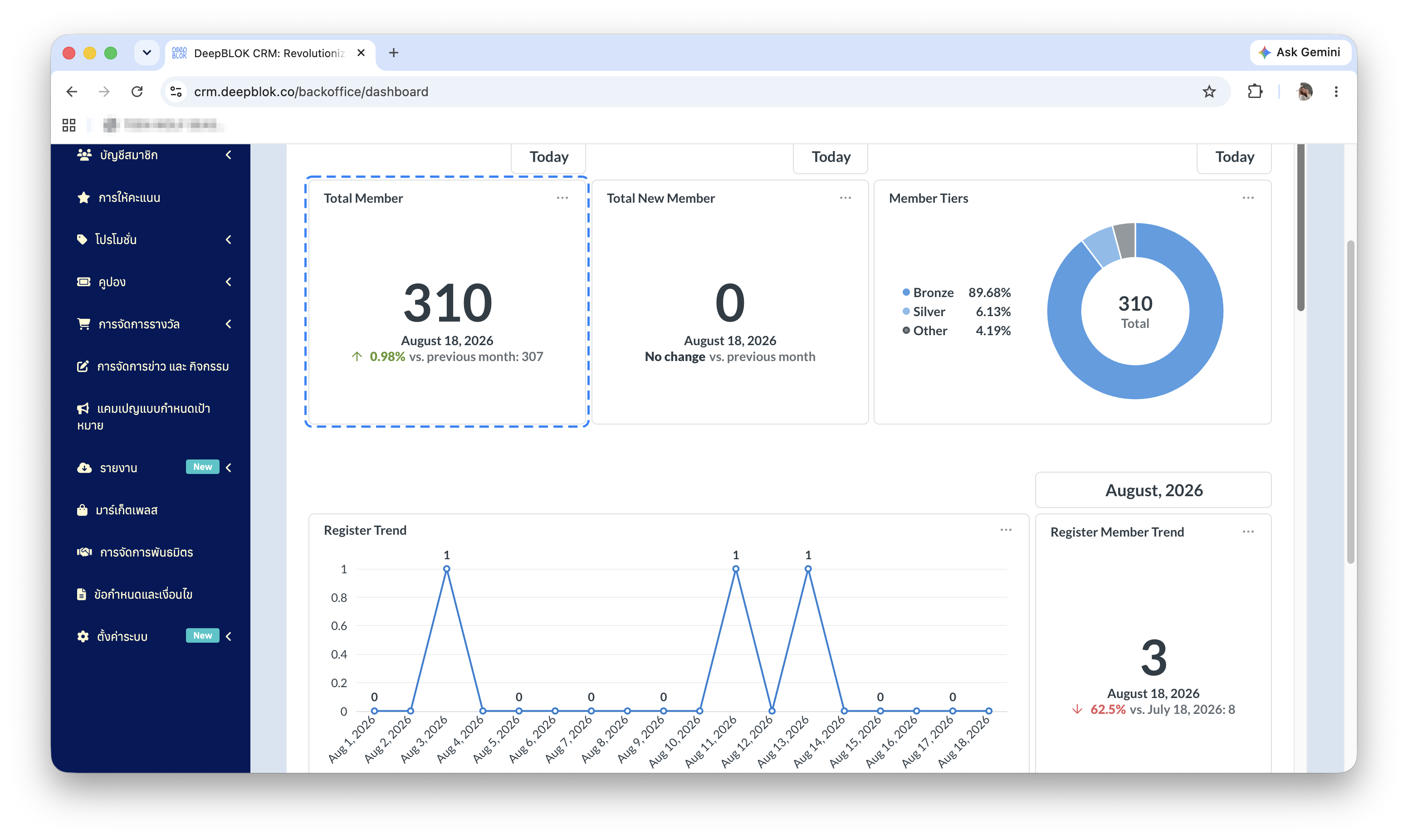Click the Bronze legend color dot
Image resolution: width=1408 pixels, height=840 pixels.
[x=906, y=292]
